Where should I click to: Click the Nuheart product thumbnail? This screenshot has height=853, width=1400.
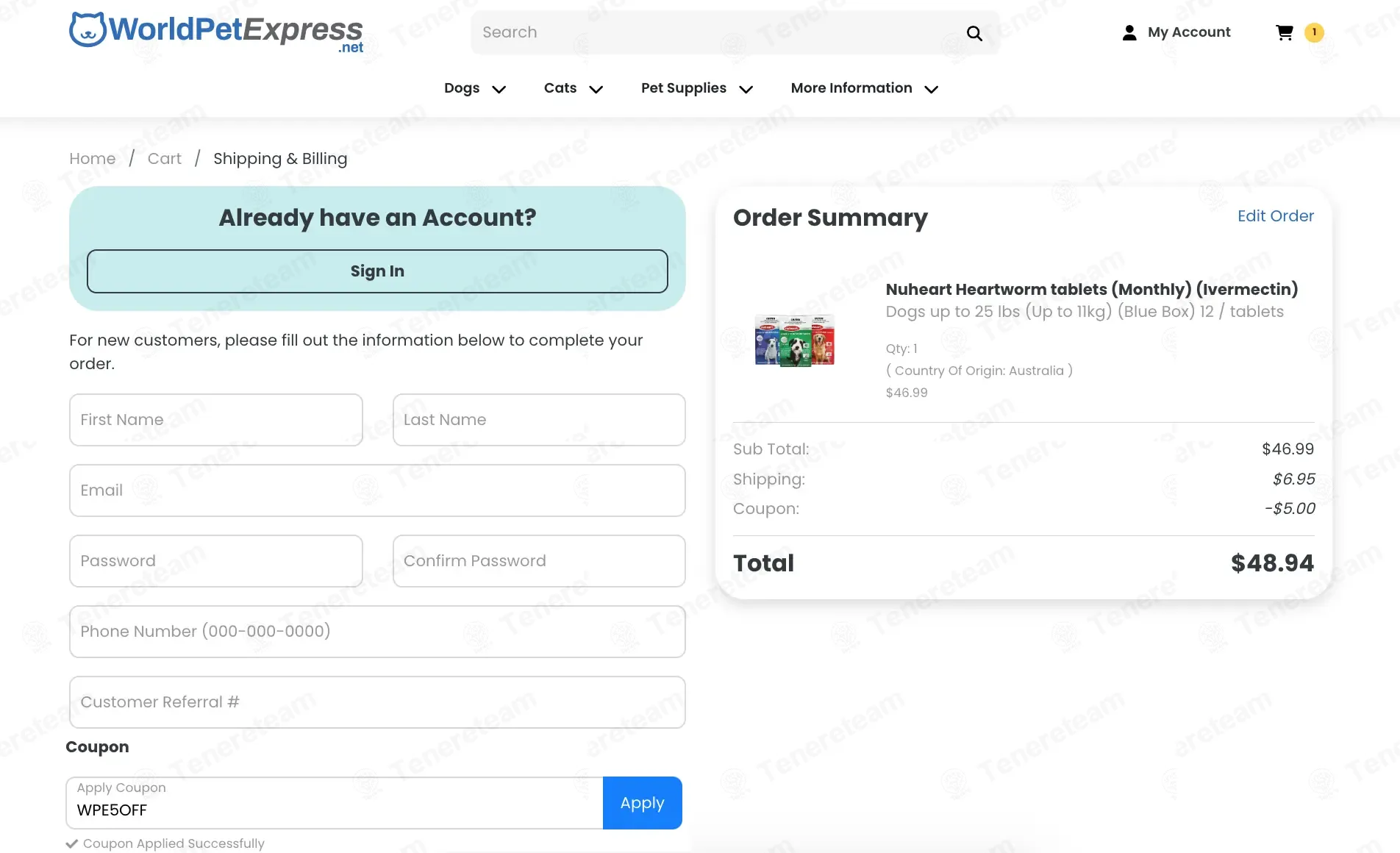point(795,340)
